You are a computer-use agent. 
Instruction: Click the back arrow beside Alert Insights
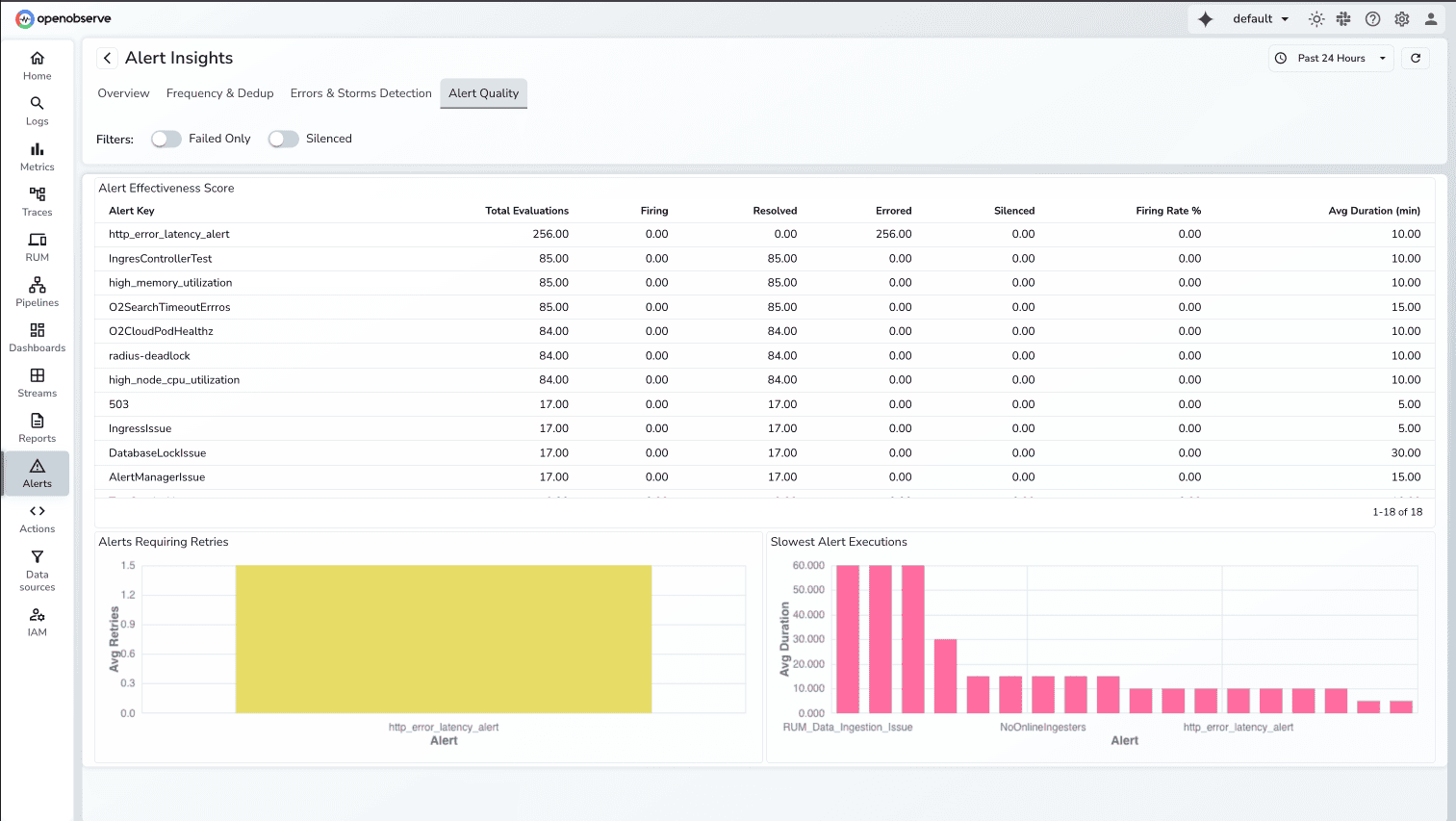107,58
